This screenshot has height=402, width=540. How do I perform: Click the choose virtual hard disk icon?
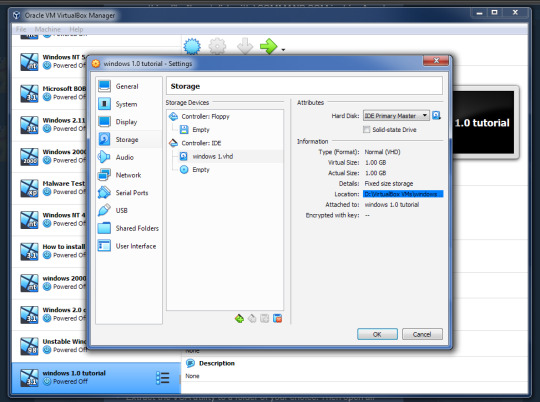(x=436, y=115)
